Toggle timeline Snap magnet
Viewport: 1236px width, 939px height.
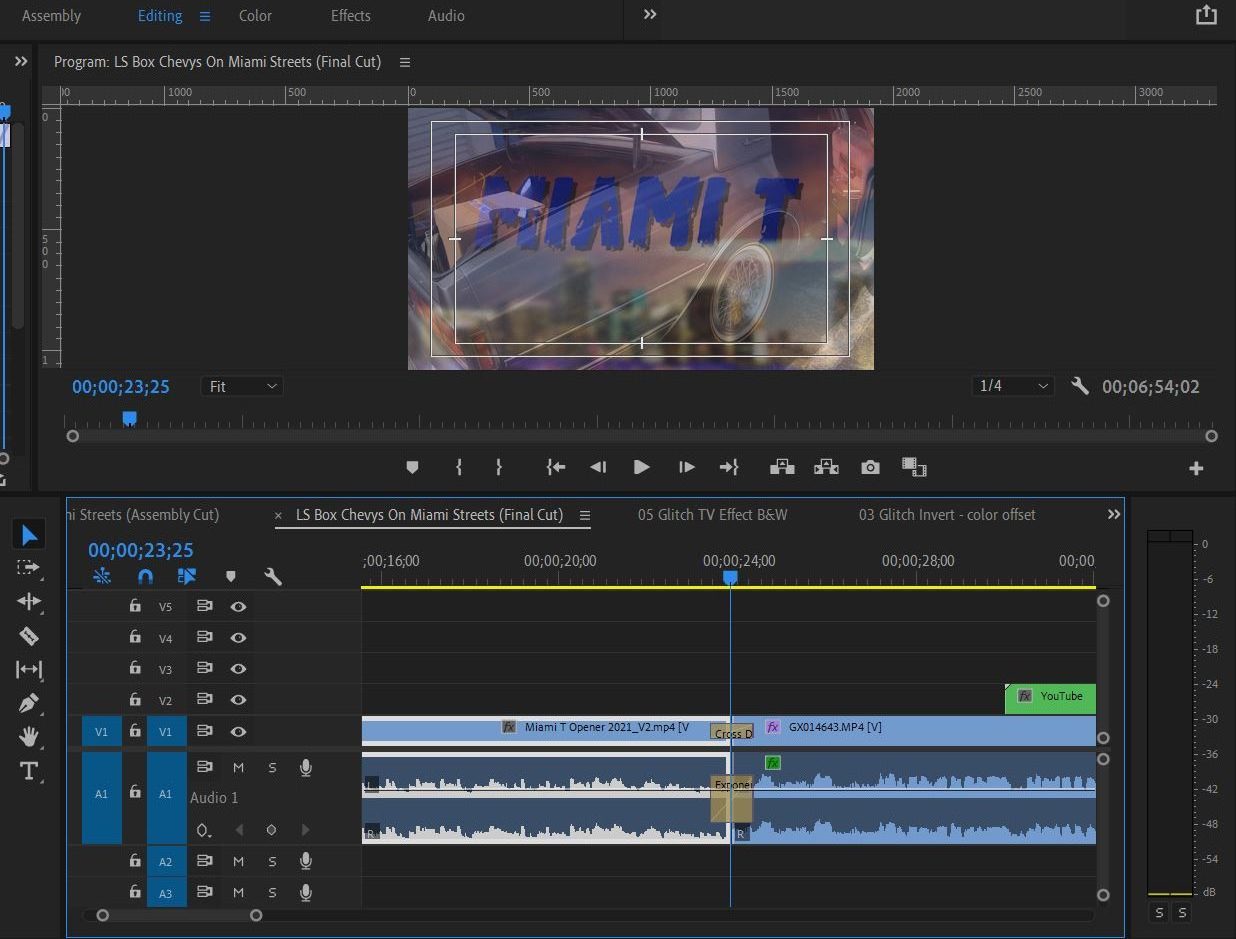pos(145,577)
